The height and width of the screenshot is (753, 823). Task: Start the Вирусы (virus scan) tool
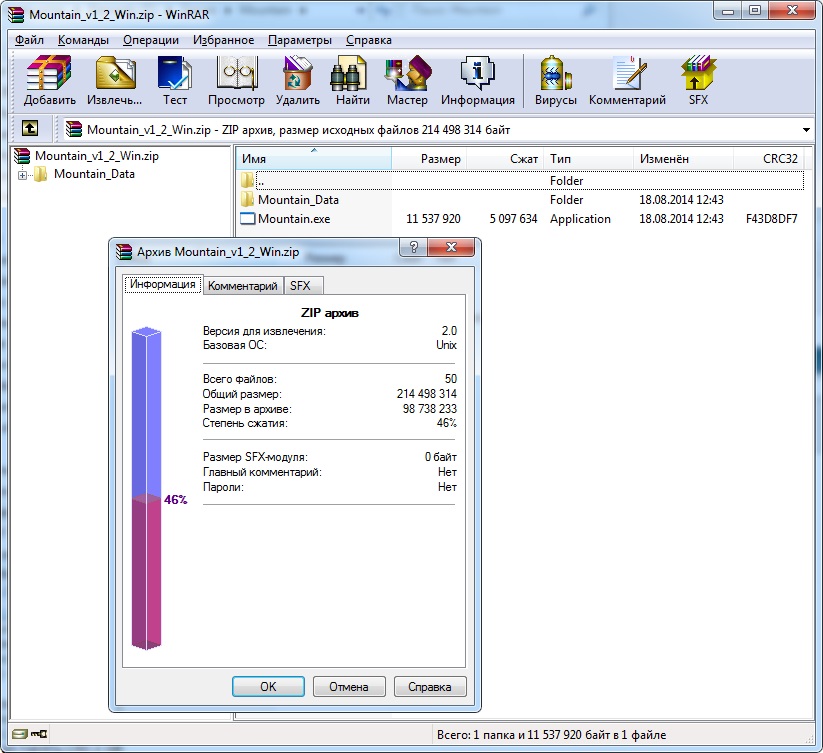pyautogui.click(x=555, y=80)
